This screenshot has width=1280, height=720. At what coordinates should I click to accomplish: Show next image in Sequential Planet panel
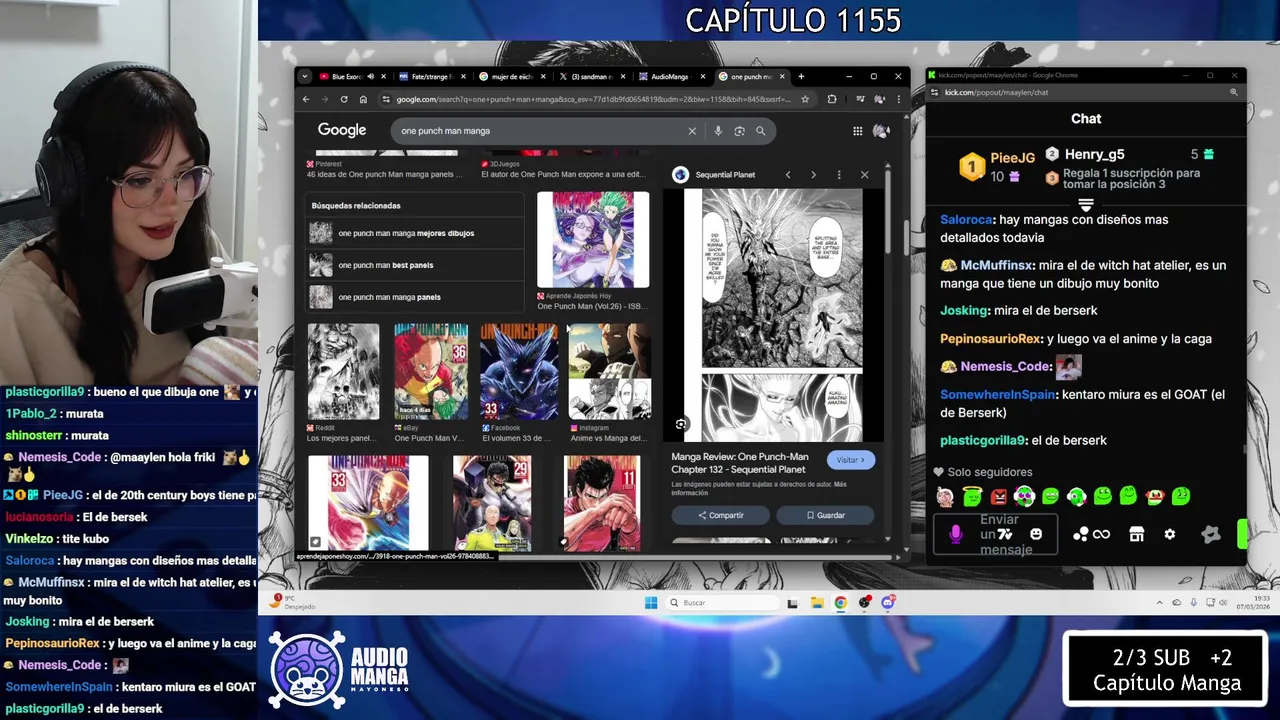tap(813, 175)
